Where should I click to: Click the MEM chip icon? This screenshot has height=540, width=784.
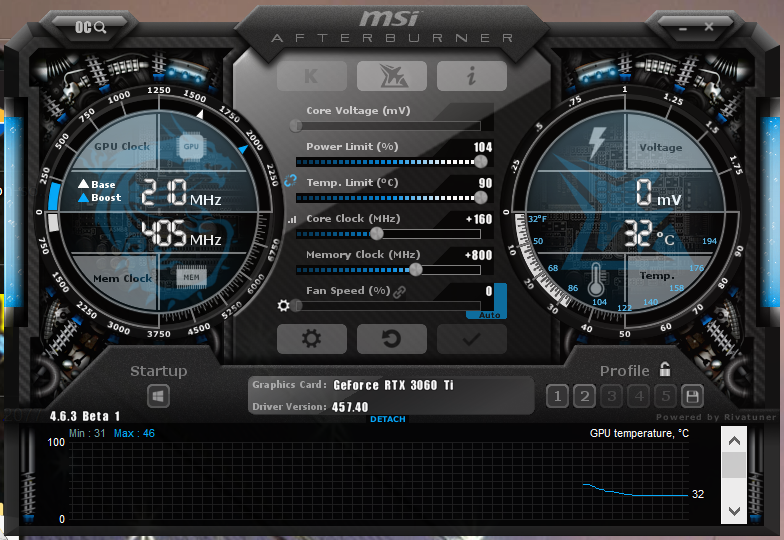pos(192,277)
